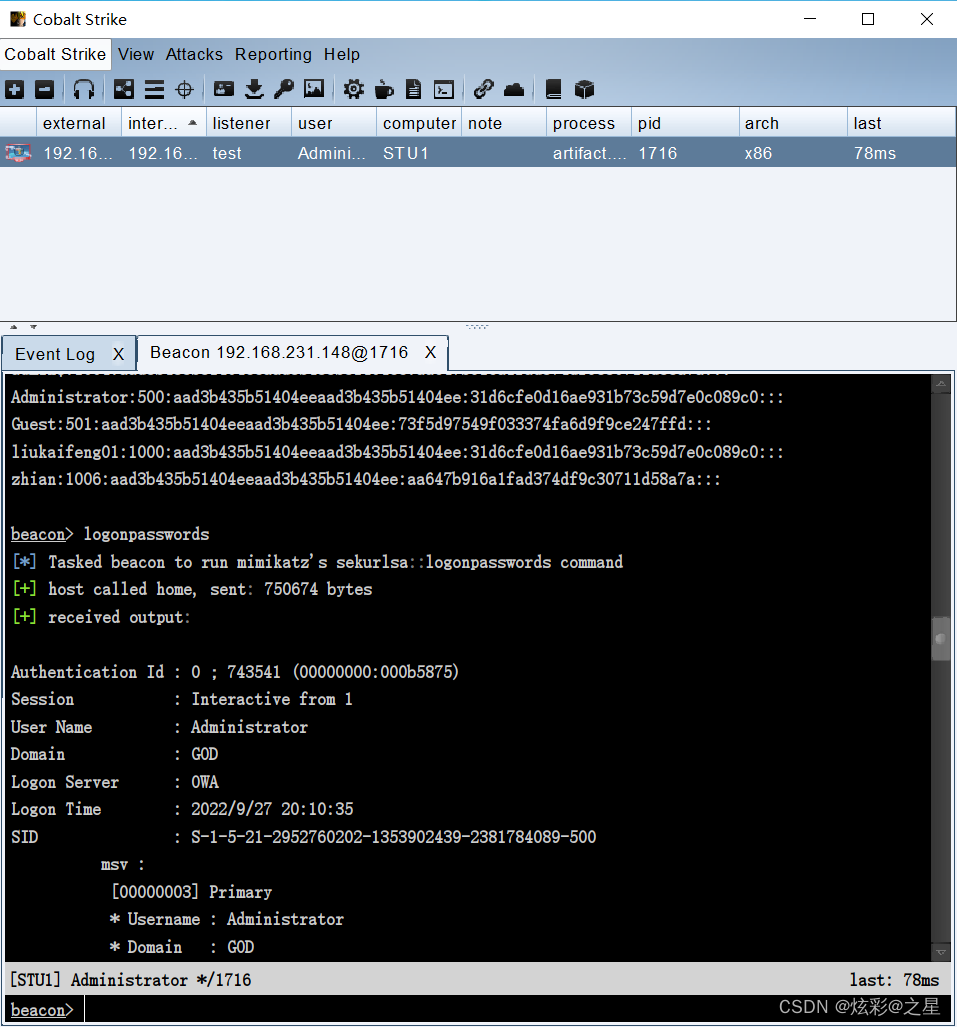The height and width of the screenshot is (1027, 957).
Task: Open Credentials via ID card icon
Action: coord(224,89)
